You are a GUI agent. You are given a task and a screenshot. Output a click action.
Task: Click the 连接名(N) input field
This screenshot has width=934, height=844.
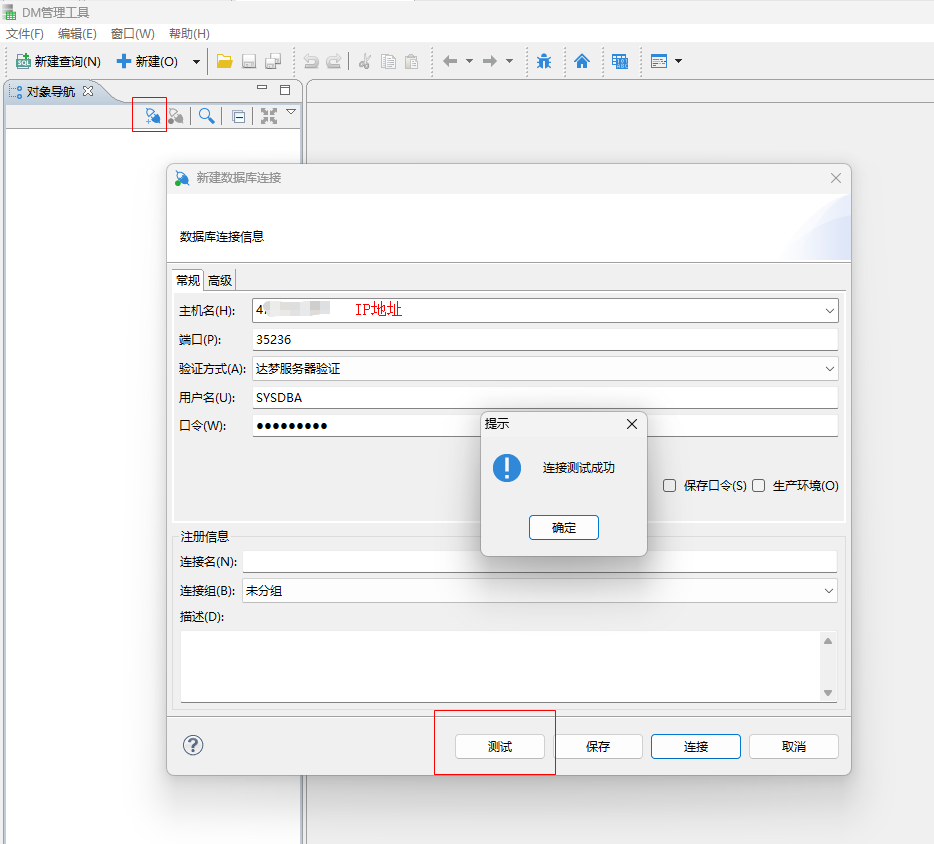tap(539, 562)
